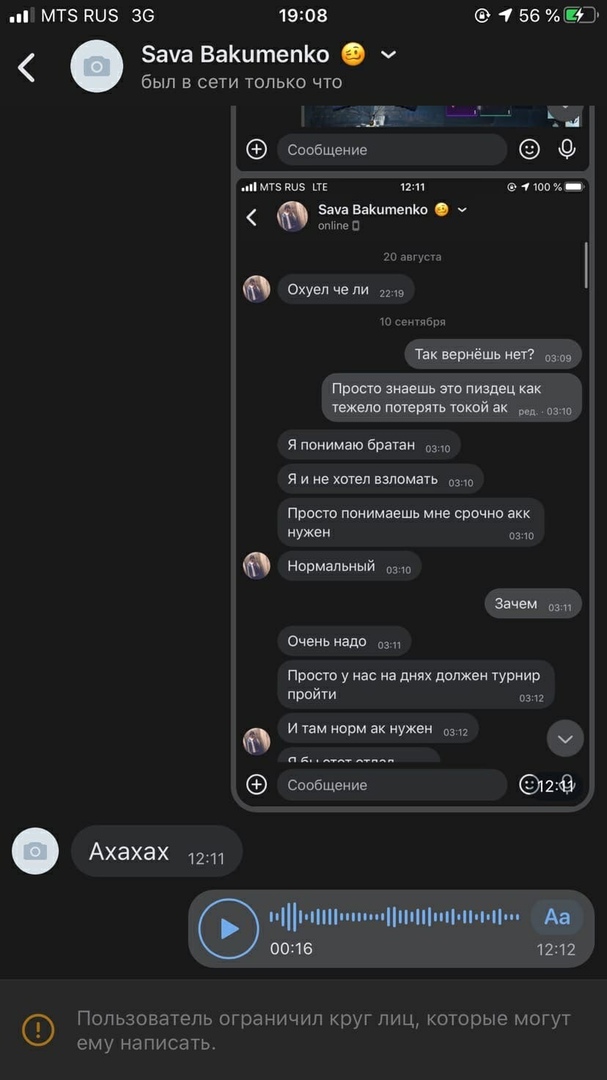Tap the inner chat's back arrow in the screenshot
Image resolution: width=607 pixels, height=1080 pixels.
pyautogui.click(x=251, y=218)
